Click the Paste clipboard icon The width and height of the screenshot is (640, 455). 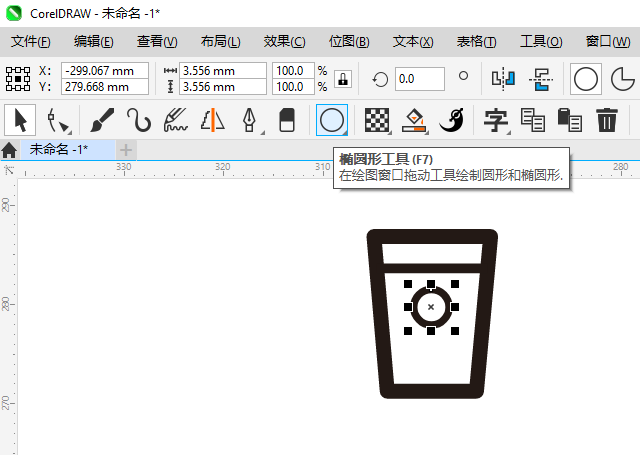tap(570, 120)
